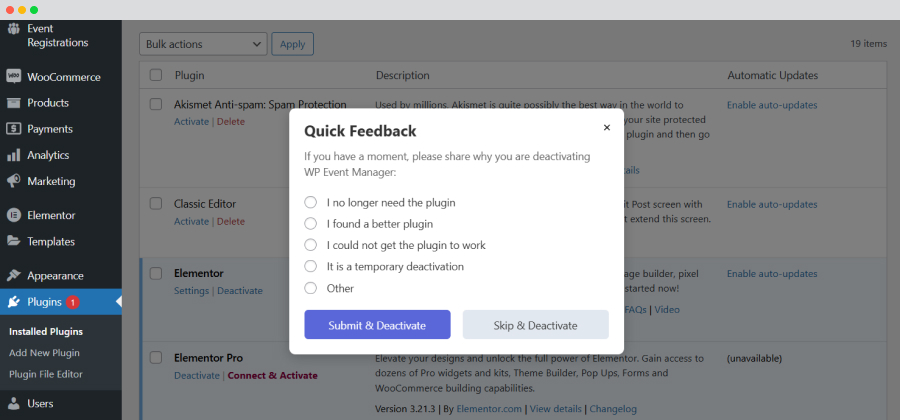900x420 pixels.
Task: Open Add New Plugin submenu item
Action: [44, 353]
